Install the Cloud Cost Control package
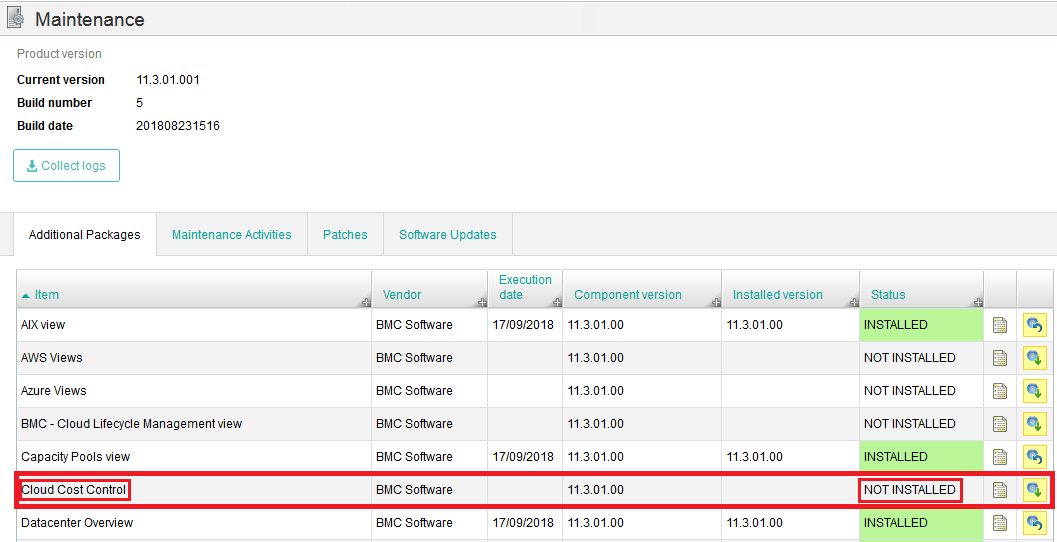The image size is (1057, 542). point(1034,490)
